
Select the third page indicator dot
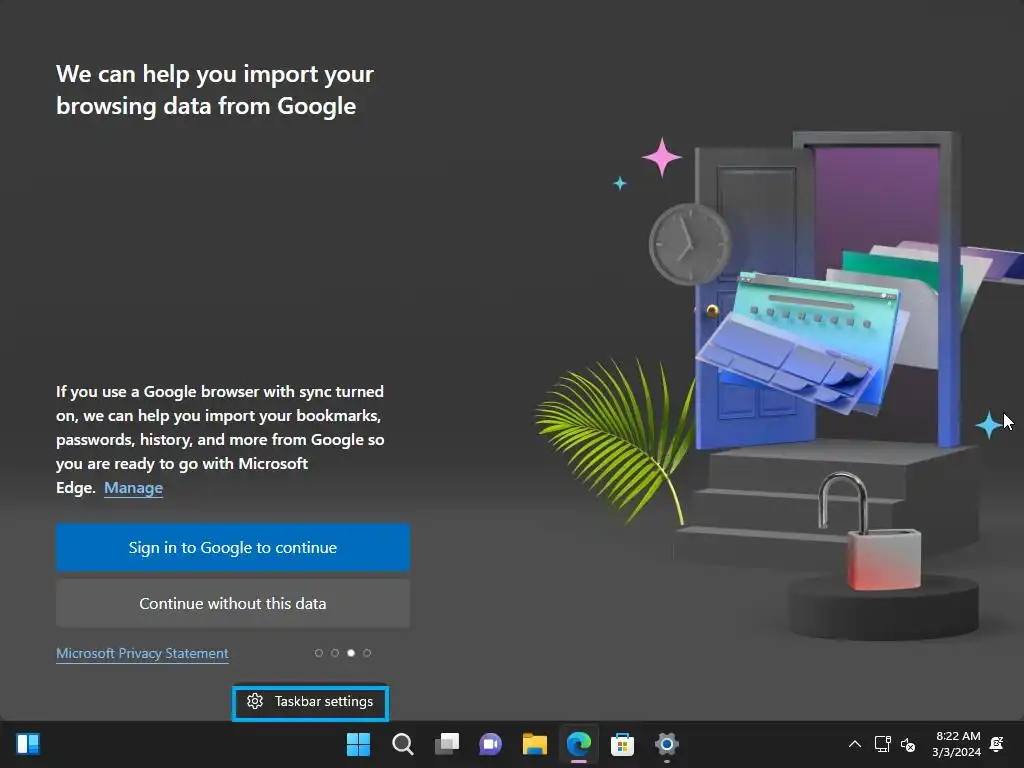click(351, 653)
